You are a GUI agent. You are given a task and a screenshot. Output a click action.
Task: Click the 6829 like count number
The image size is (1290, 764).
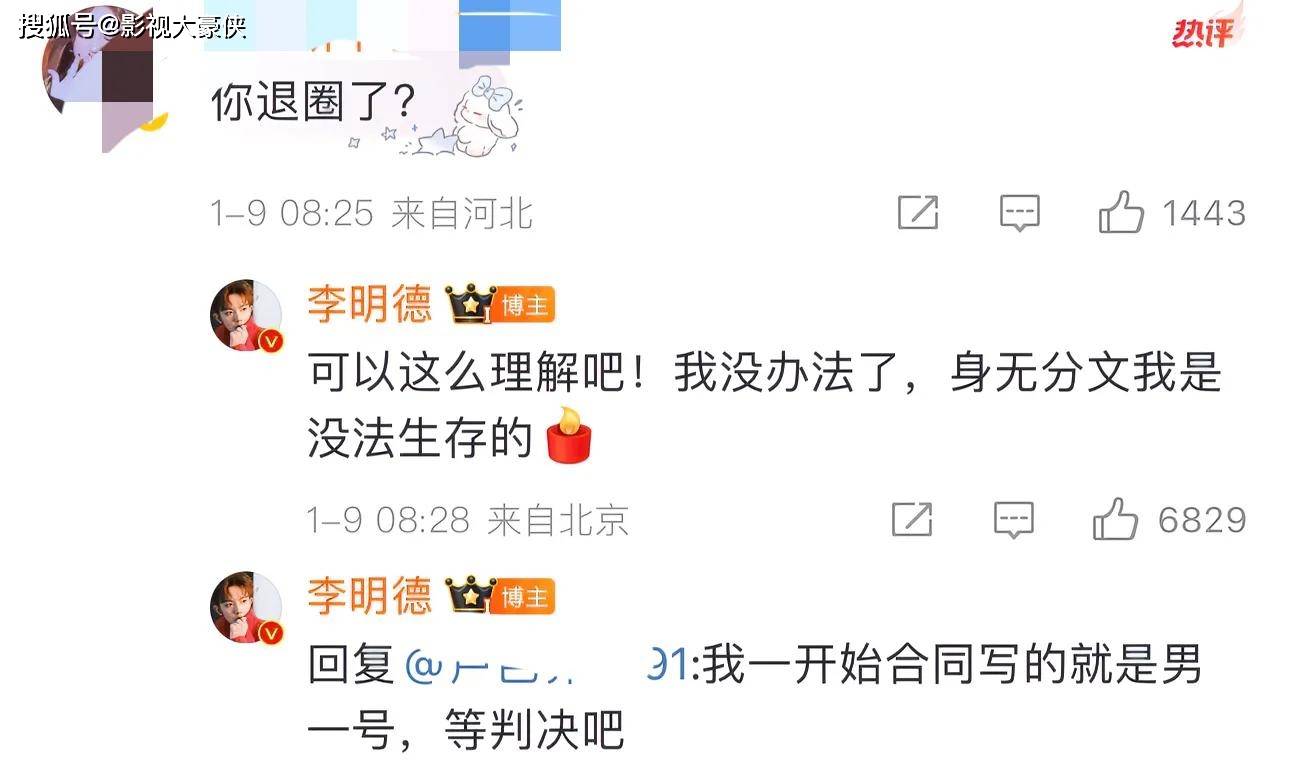(x=1202, y=520)
